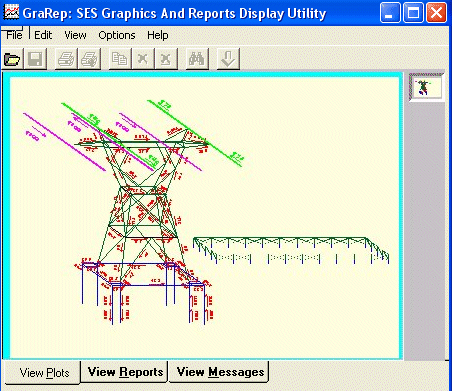Click the transmission tower plot area
This screenshot has height=391, width=452.
click(x=204, y=217)
